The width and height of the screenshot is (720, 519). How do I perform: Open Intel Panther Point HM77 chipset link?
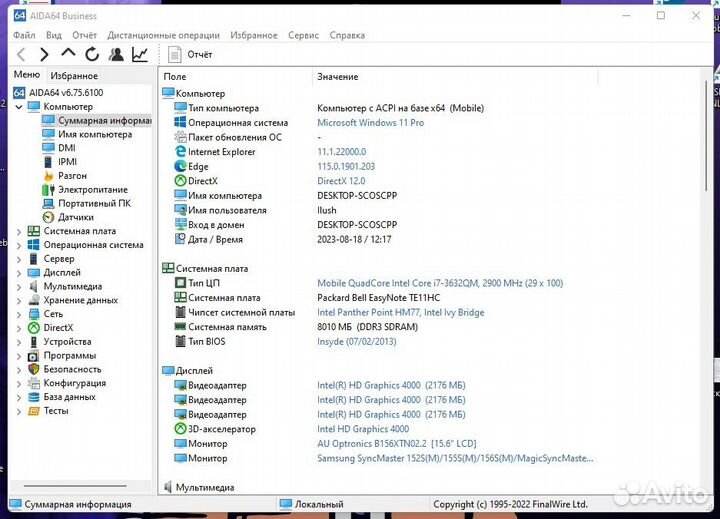400,312
